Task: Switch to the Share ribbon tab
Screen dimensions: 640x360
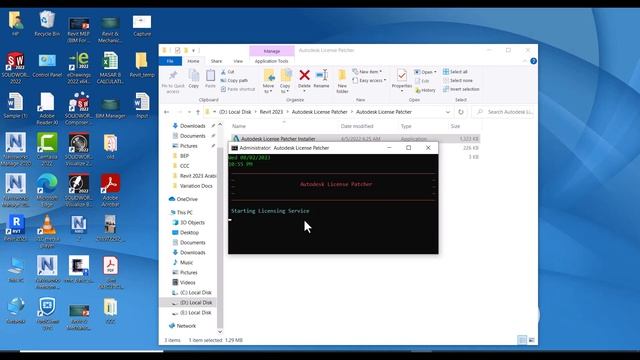Action: 216,61
